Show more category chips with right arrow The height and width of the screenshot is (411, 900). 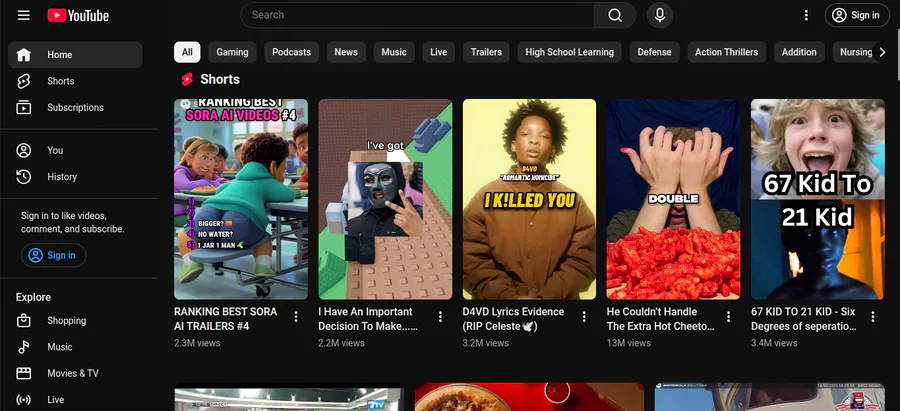pos(882,52)
